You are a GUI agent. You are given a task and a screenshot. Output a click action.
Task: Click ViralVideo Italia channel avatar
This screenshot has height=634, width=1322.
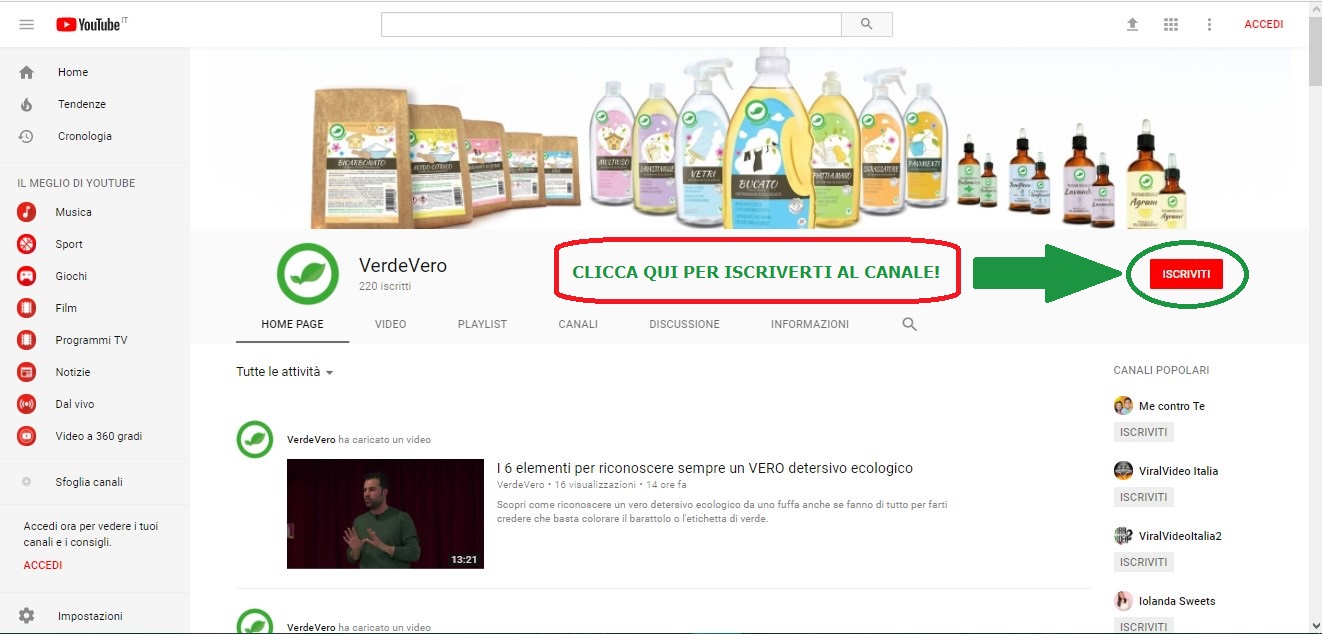point(1123,471)
